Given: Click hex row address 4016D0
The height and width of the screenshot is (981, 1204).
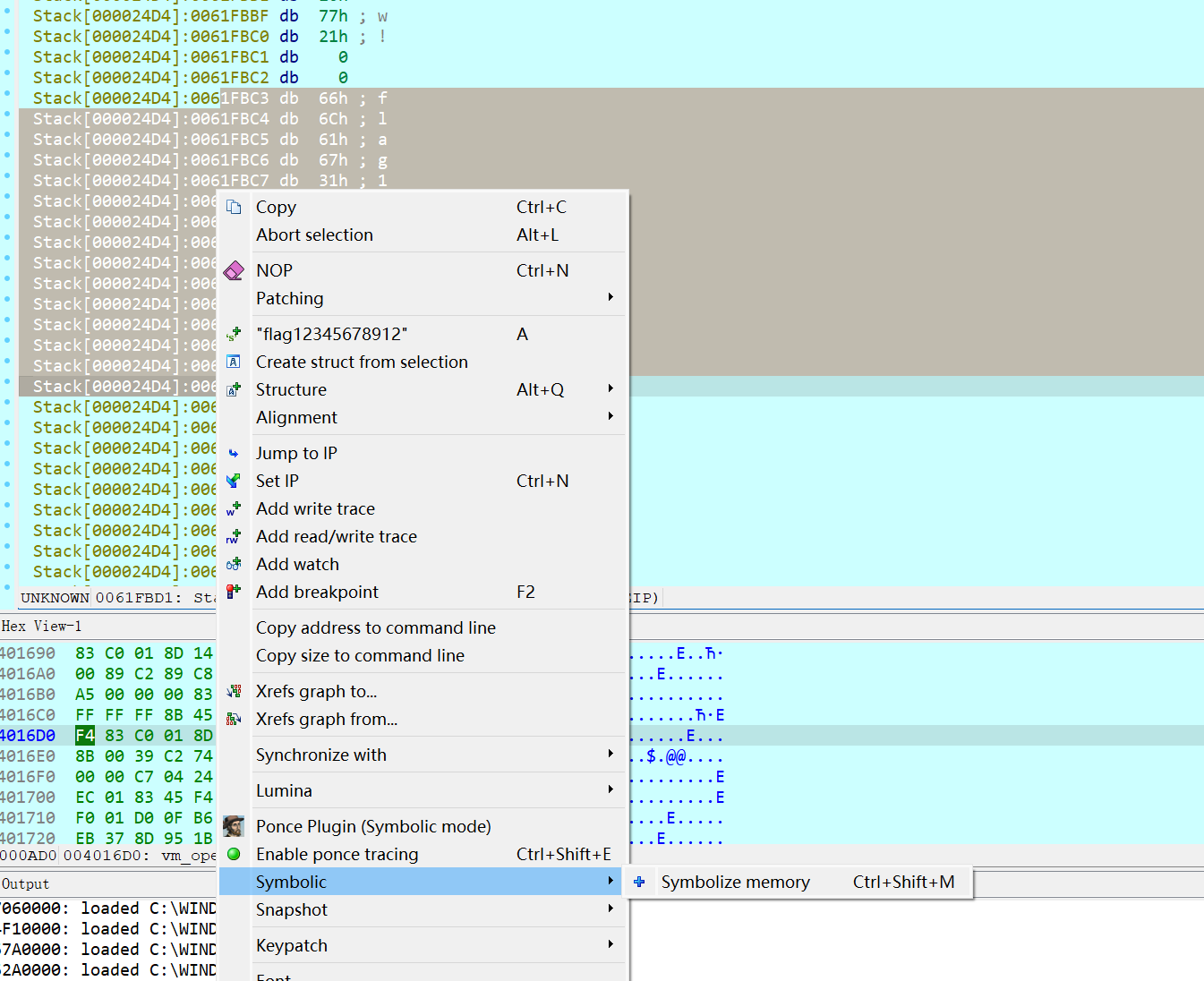Looking at the screenshot, I should pyautogui.click(x=28, y=736).
